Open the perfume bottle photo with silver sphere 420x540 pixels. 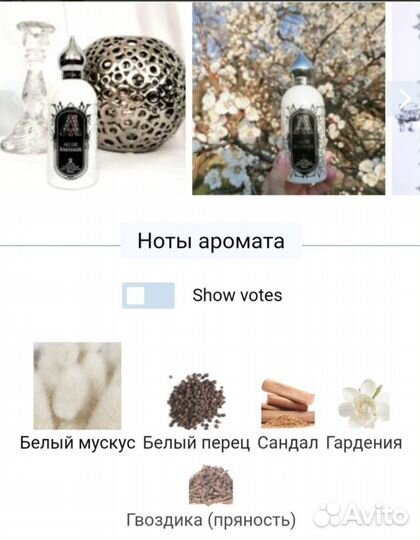coord(93,99)
